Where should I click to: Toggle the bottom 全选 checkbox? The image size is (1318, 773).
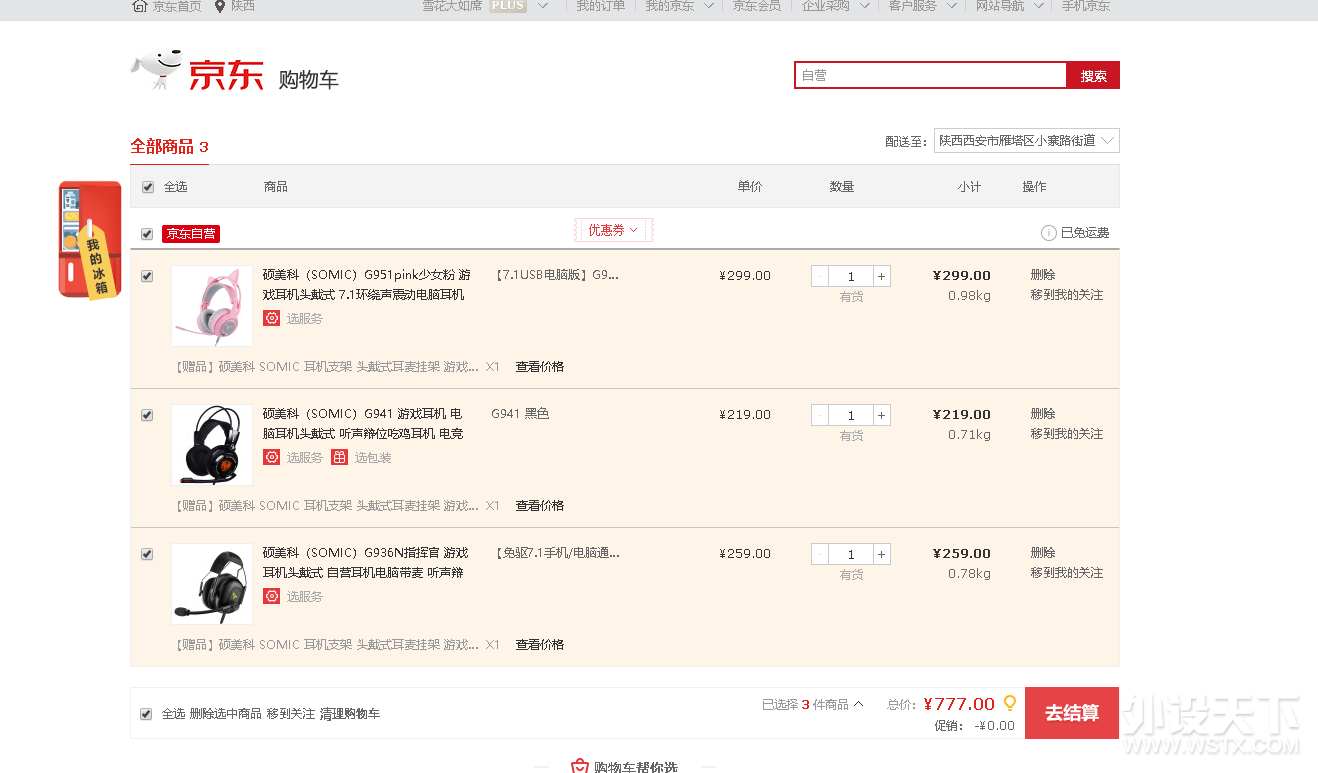click(146, 714)
